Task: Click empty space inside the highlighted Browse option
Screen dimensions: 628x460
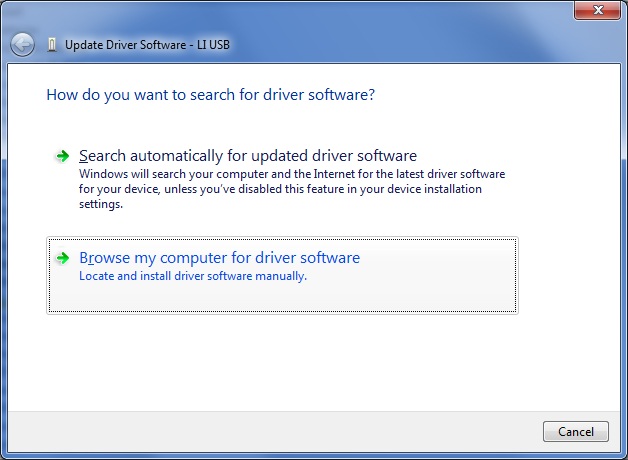Action: click(x=440, y=290)
